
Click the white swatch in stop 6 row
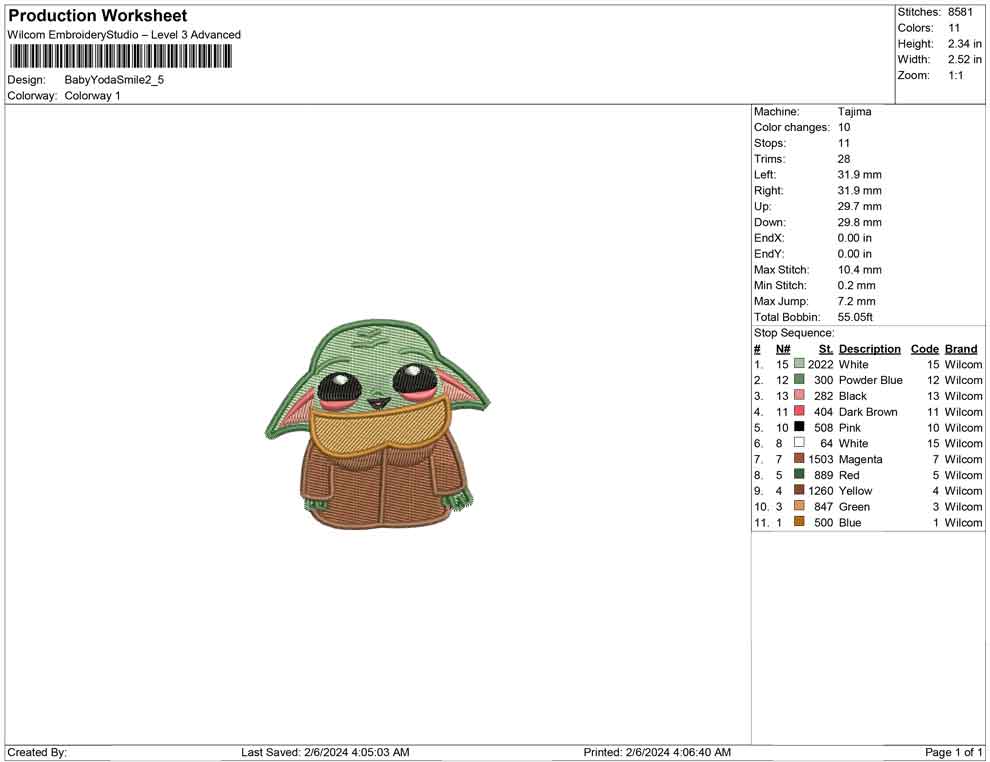point(799,443)
